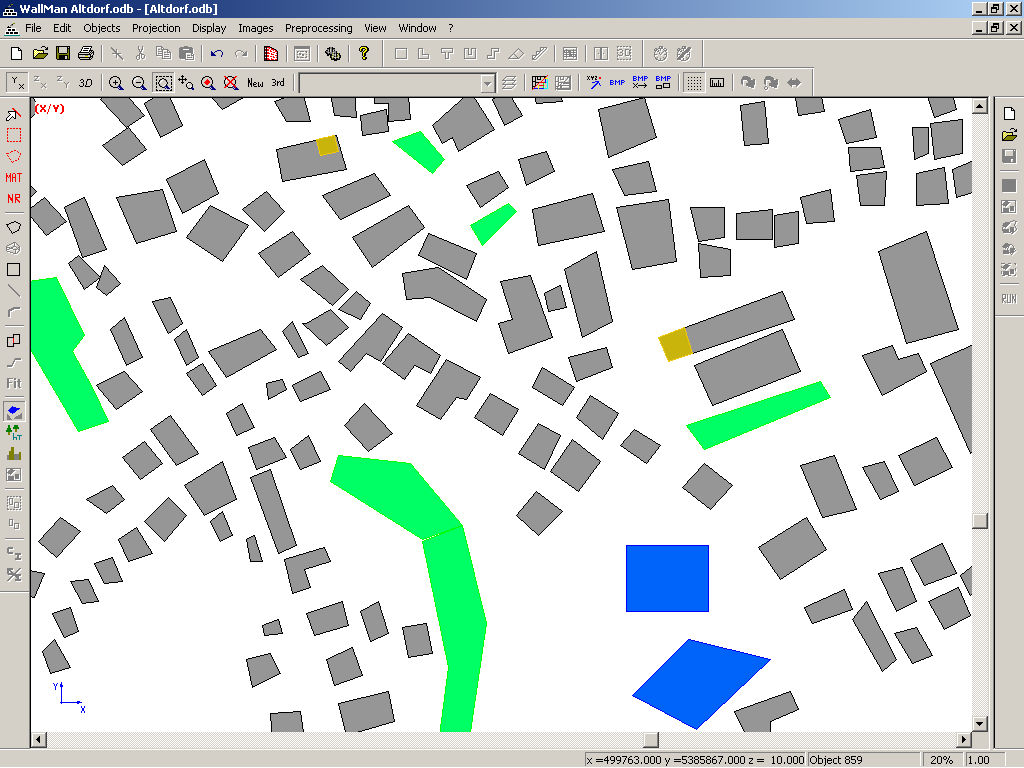1024x768 pixels.
Task: Select the rectangle selection tool in sidebar
Action: pyautogui.click(x=14, y=134)
